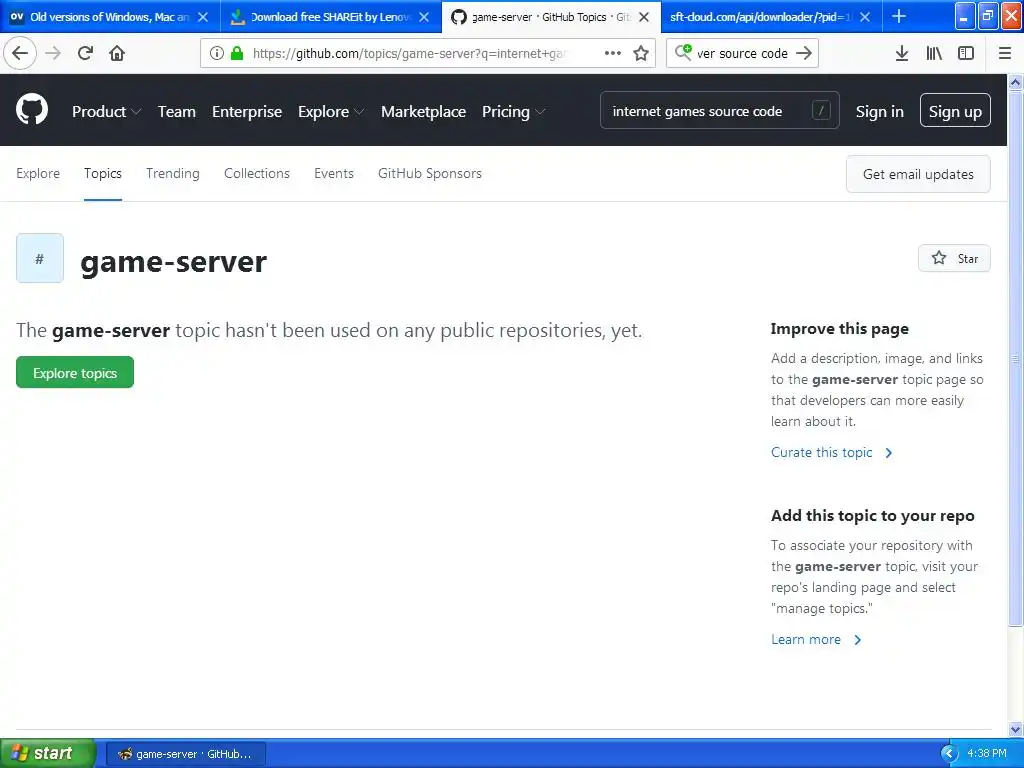Open the library bookshelf icon
Image resolution: width=1024 pixels, height=768 pixels.
tap(934, 53)
